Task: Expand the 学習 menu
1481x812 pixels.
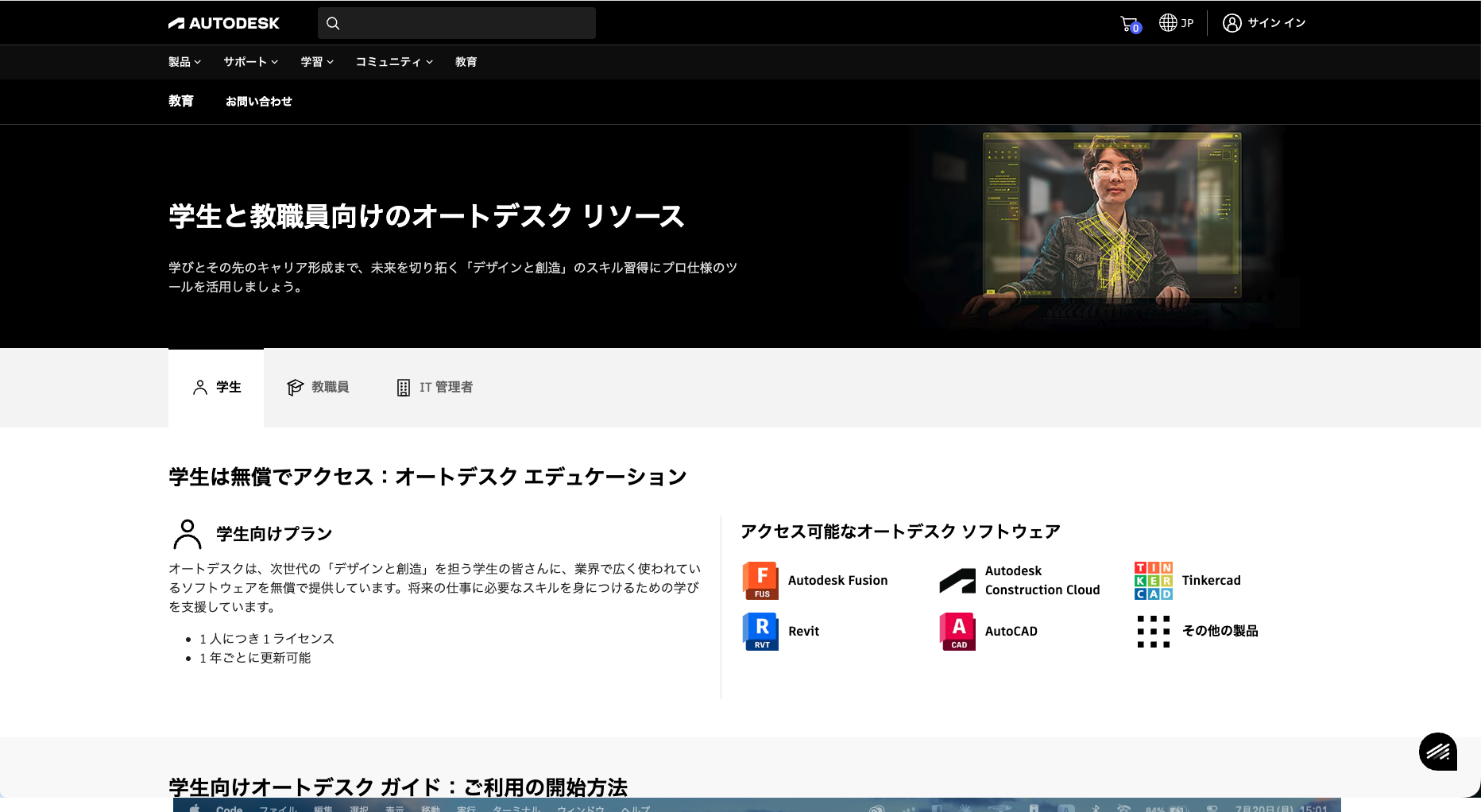Action: [317, 62]
